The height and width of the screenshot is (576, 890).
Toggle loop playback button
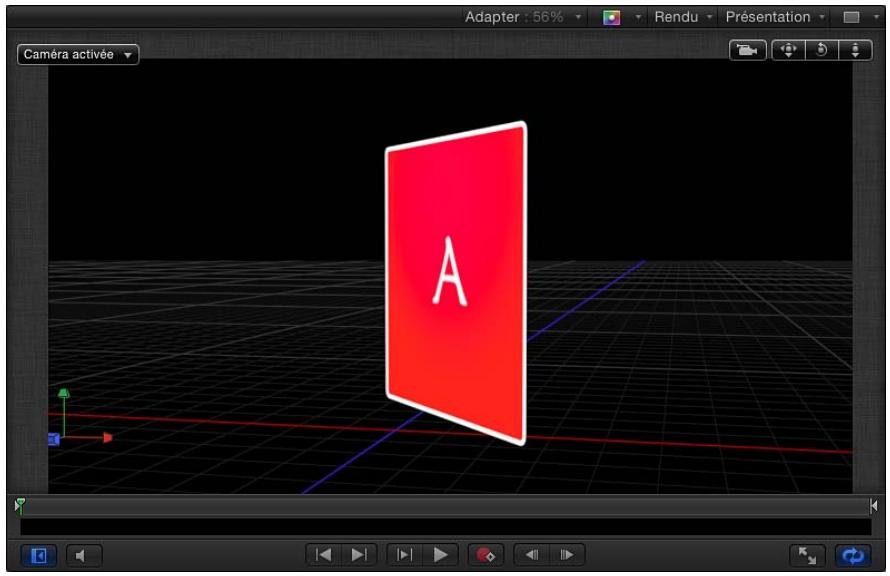click(x=853, y=556)
